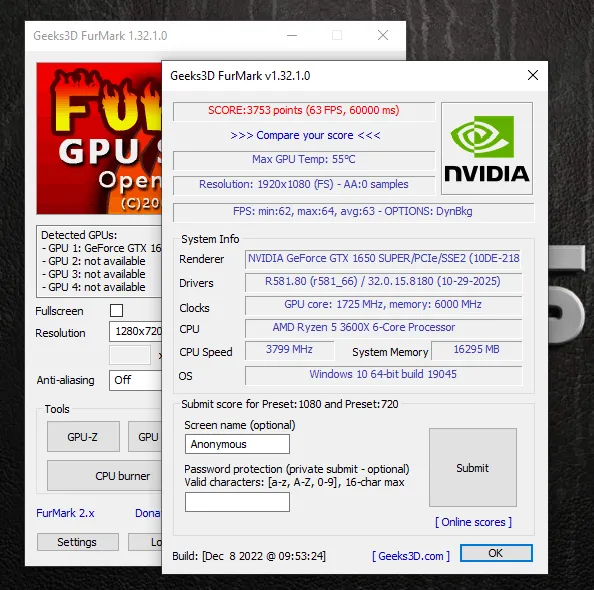Click the Build: [Dec 8 2022 @ 09:53:24] text
Image resolution: width=594 pixels, height=590 pixels.
point(249,556)
